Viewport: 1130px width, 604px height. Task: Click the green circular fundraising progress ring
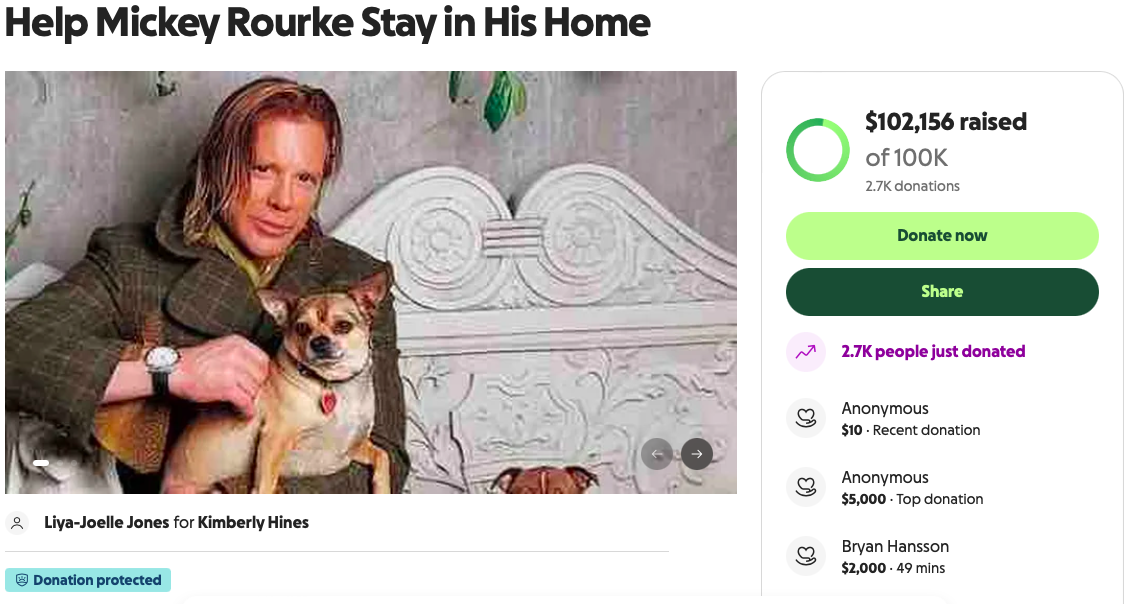pos(818,151)
